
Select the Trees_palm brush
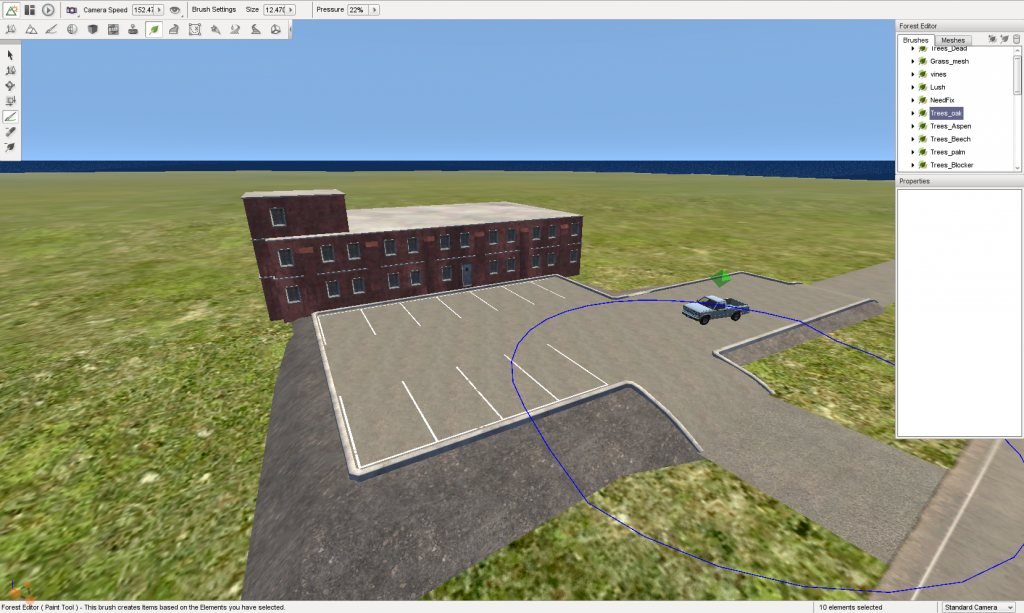(948, 152)
